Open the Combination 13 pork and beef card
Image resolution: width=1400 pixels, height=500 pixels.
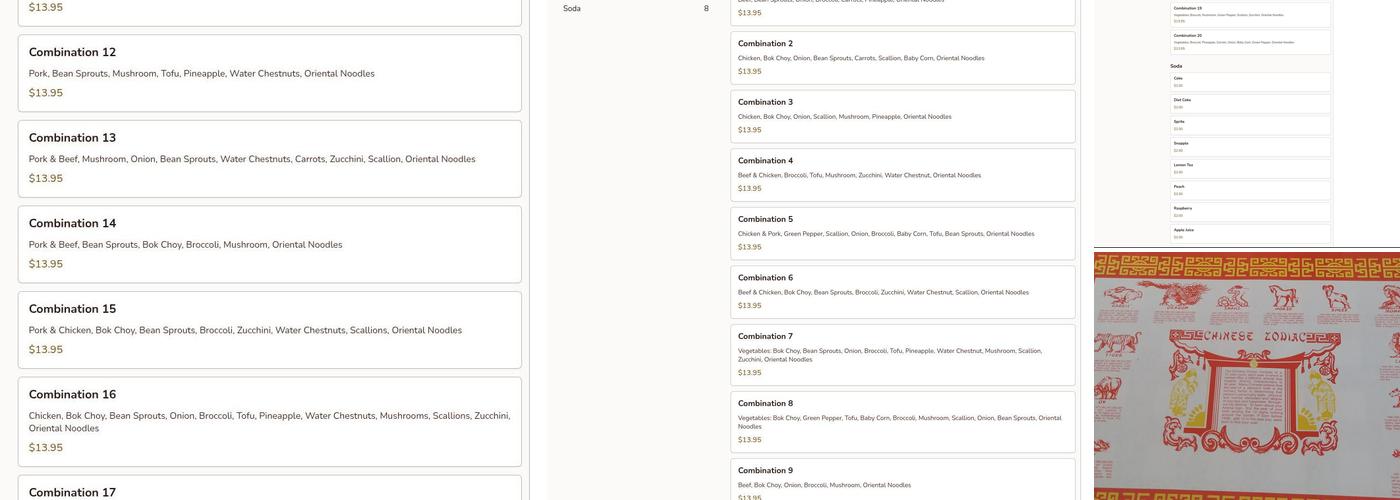[269, 158]
